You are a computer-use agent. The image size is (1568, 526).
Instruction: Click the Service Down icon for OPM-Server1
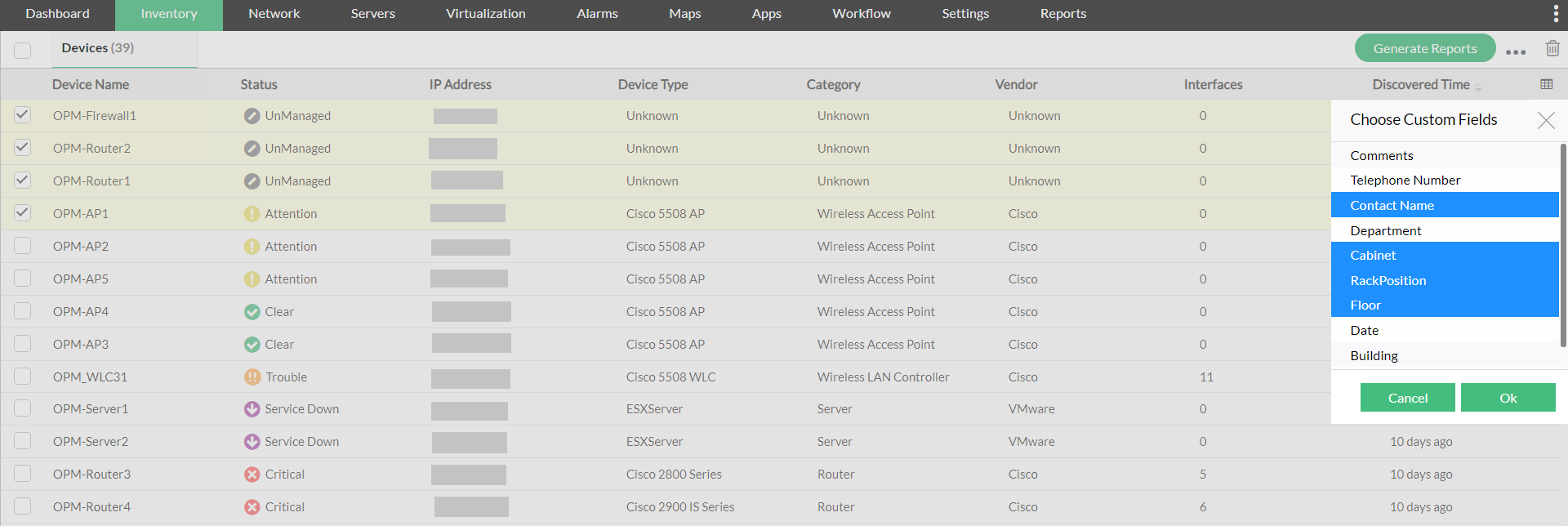tap(252, 409)
